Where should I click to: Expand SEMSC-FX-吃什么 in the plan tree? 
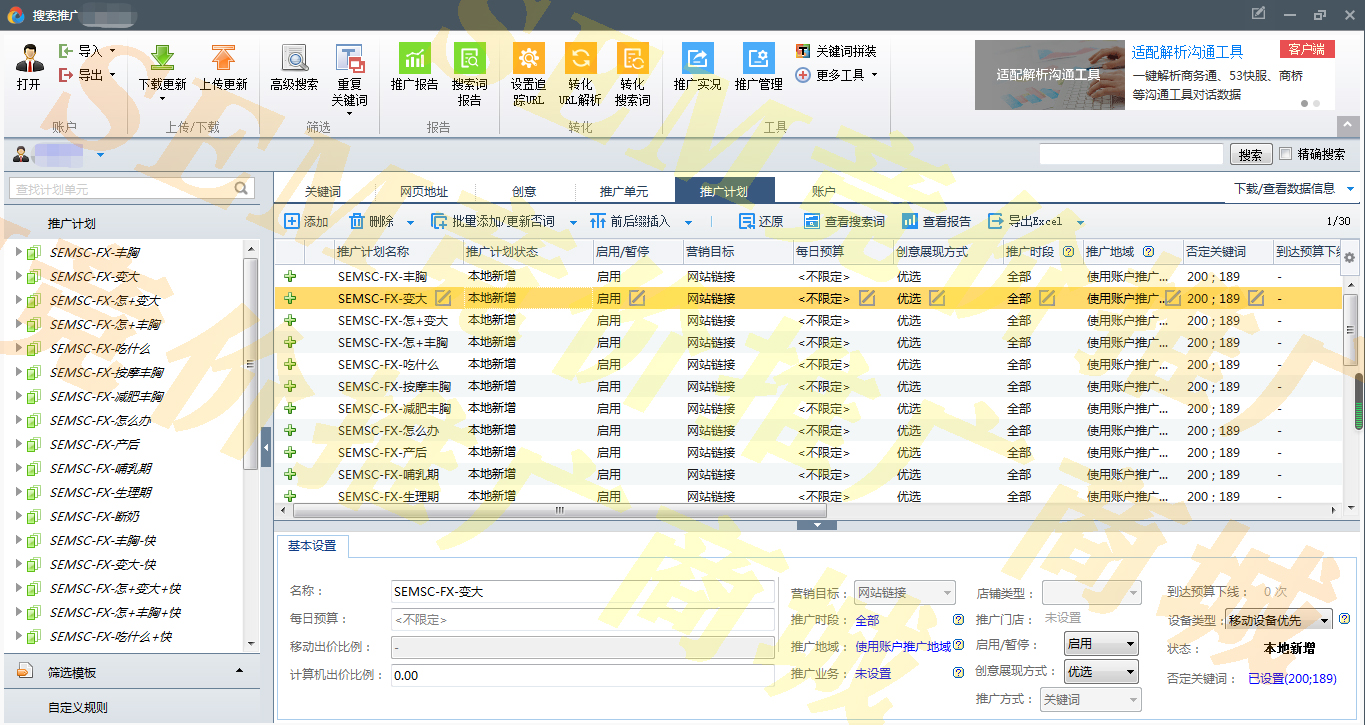click(x=19, y=348)
